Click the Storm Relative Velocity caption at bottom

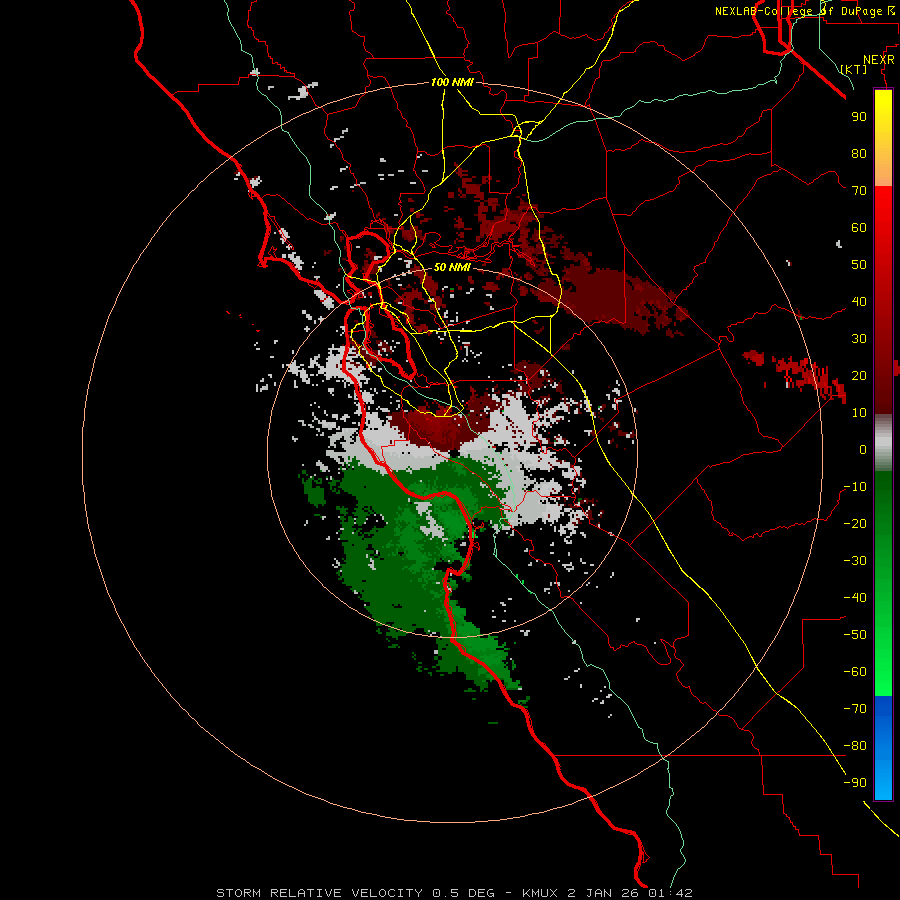[454, 893]
